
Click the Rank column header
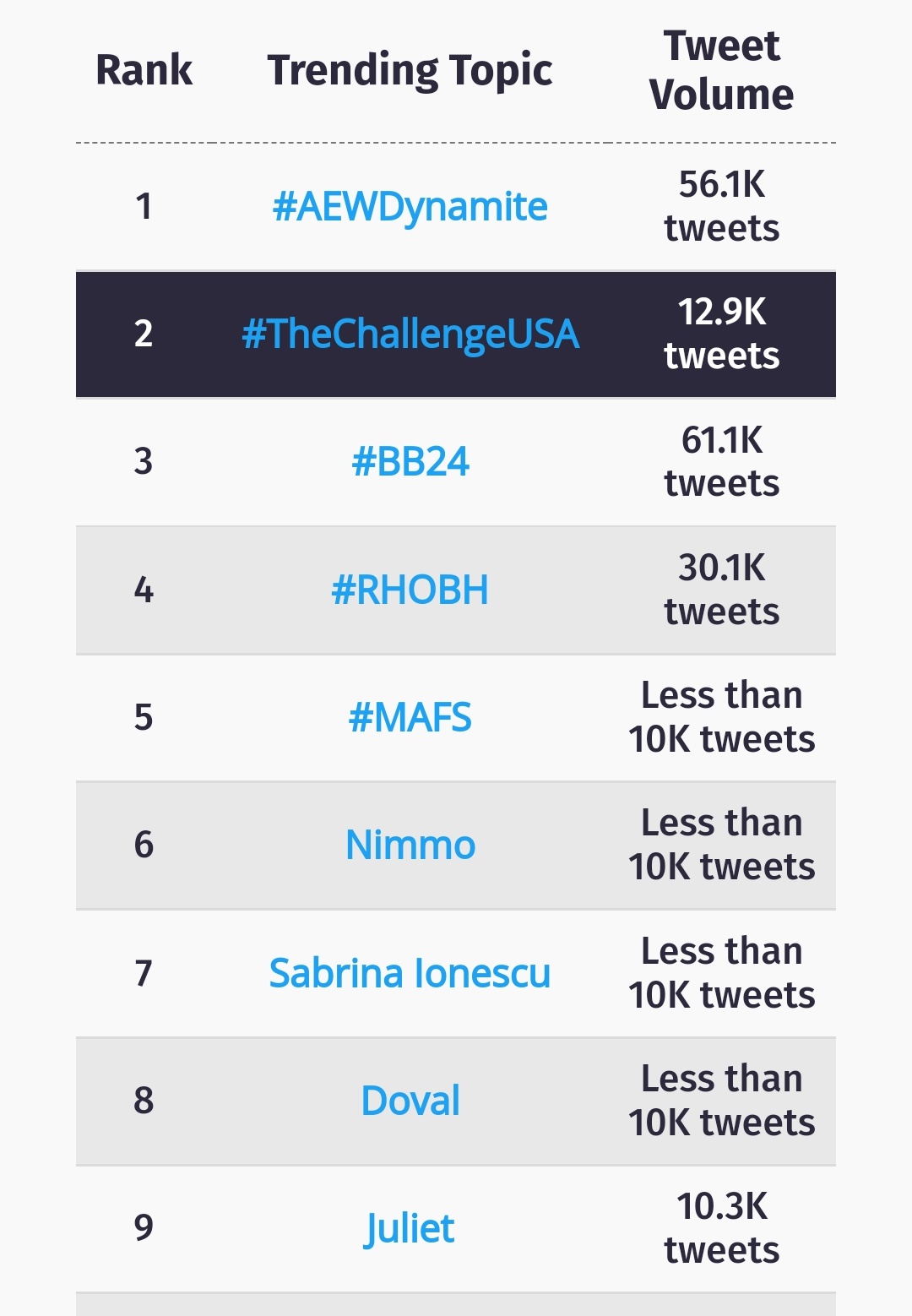pyautogui.click(x=144, y=70)
